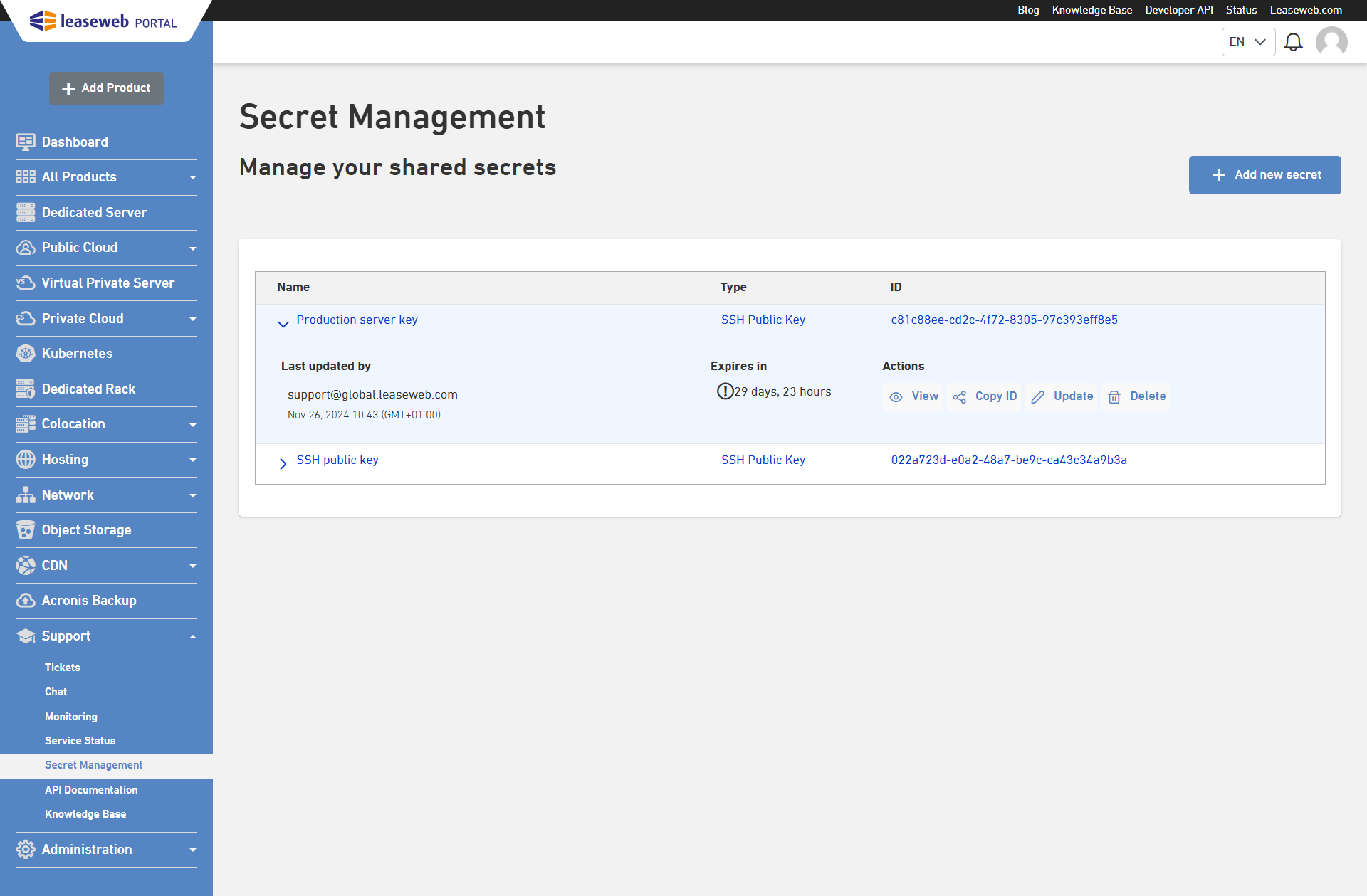The image size is (1367, 896).
Task: Open the notifications bell icon
Action: 1293,42
